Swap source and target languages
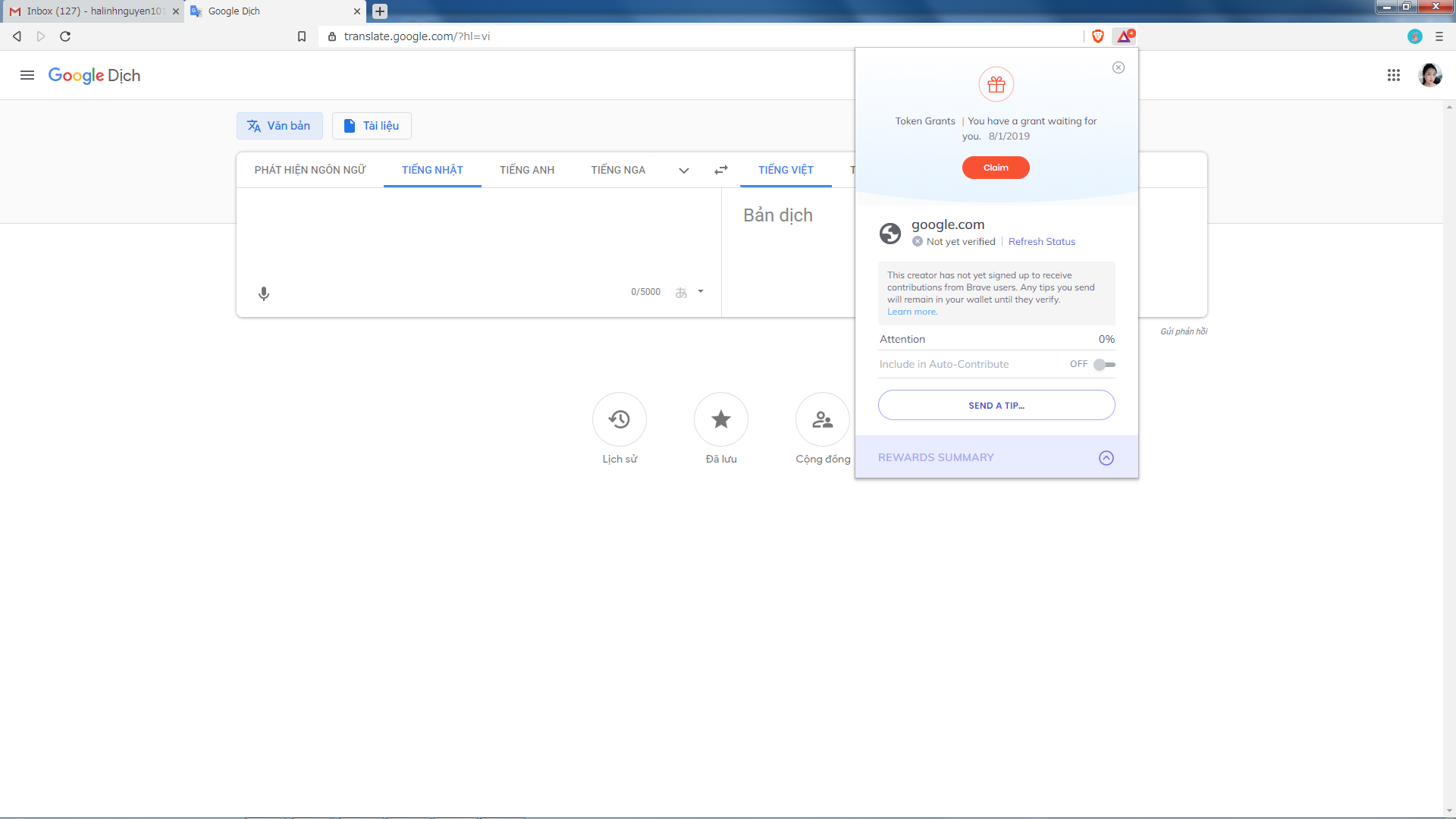1456x819 pixels. point(720,170)
